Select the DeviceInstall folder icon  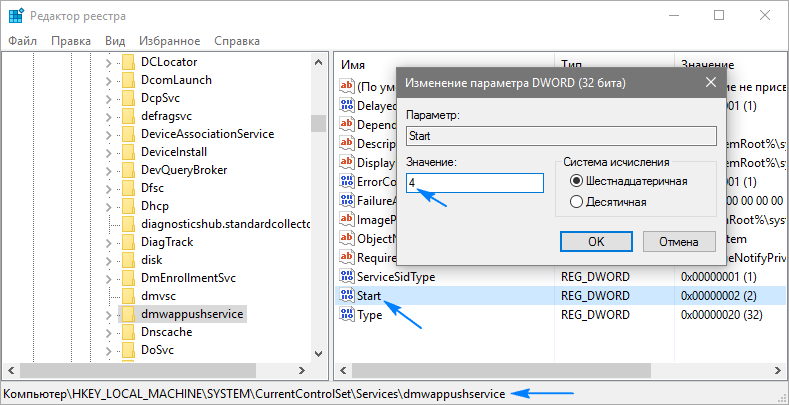(x=129, y=152)
